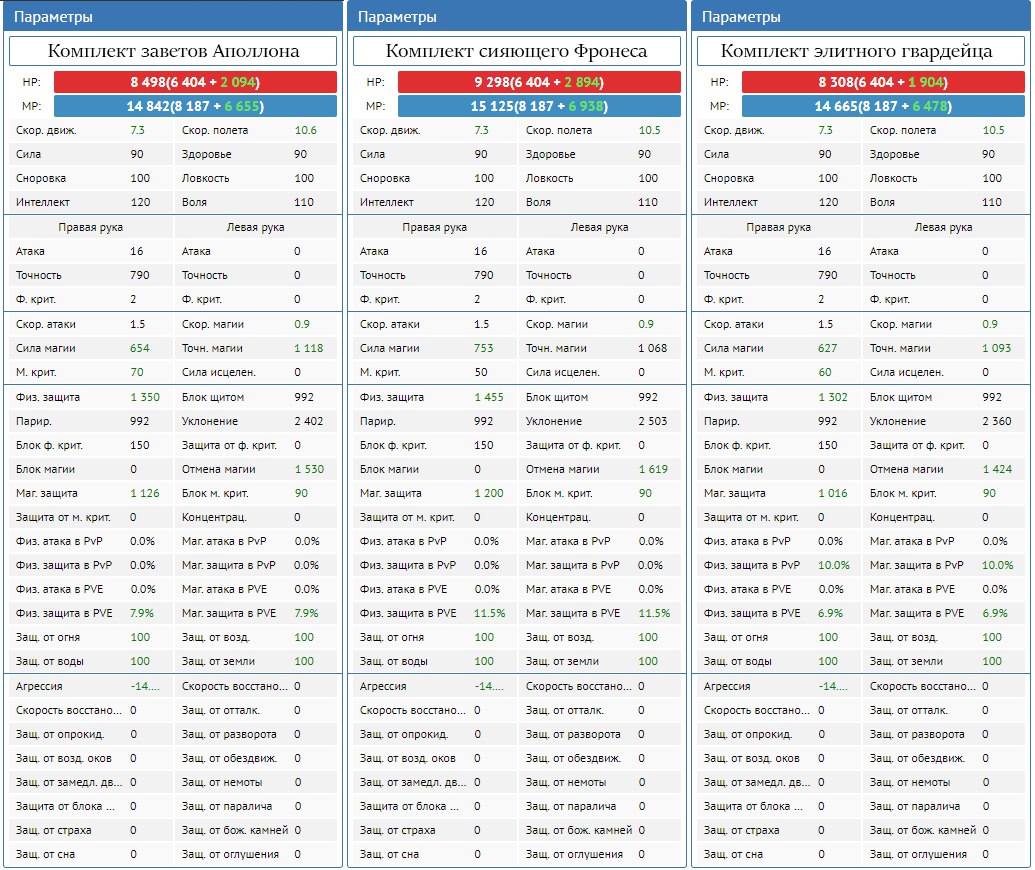Click "Правая рука" heading in the Аполлона panel
The width and height of the screenshot is (1035, 870).
click(90, 227)
